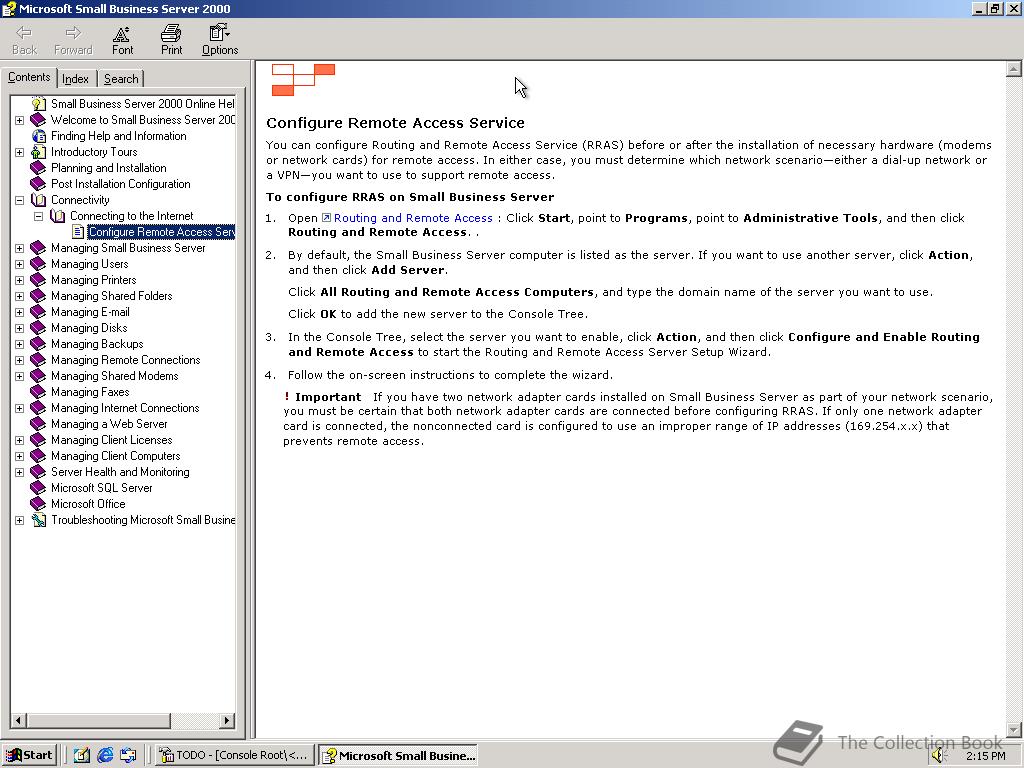Image resolution: width=1024 pixels, height=768 pixels.
Task: Click the title bar help application icon
Action: coord(8,8)
